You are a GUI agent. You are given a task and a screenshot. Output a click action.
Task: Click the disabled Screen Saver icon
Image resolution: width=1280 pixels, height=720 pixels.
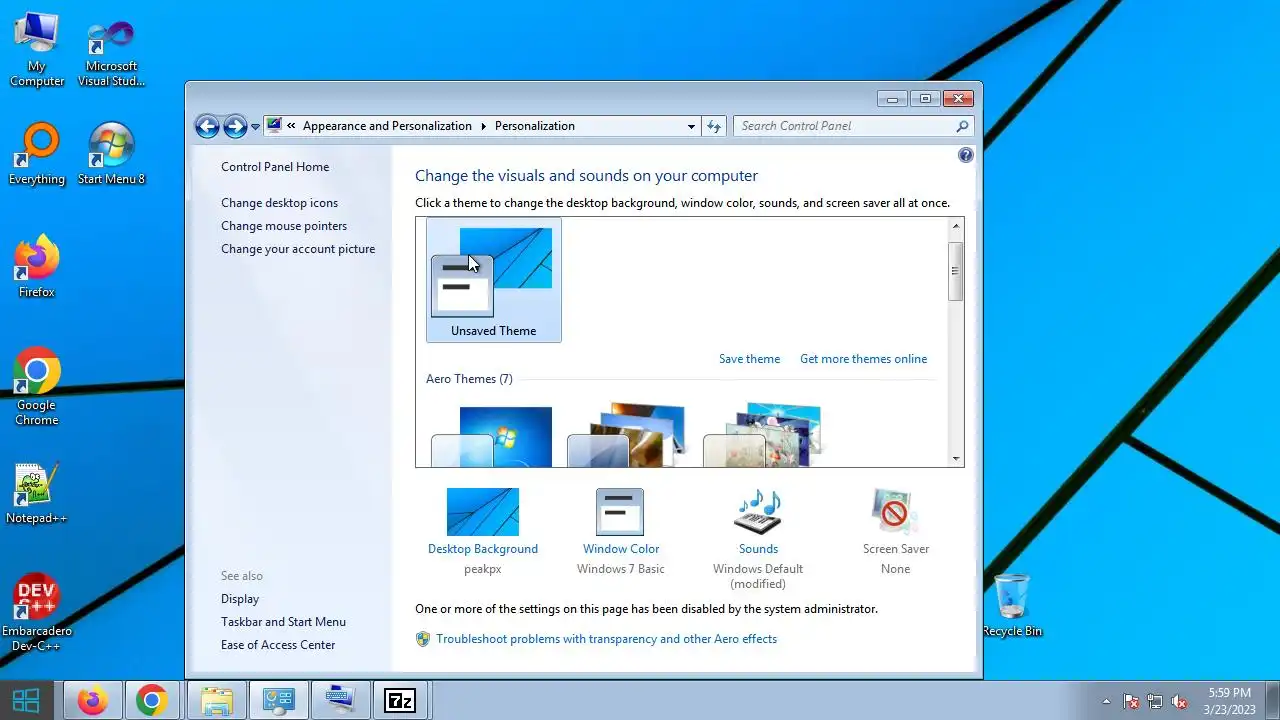[x=895, y=512]
